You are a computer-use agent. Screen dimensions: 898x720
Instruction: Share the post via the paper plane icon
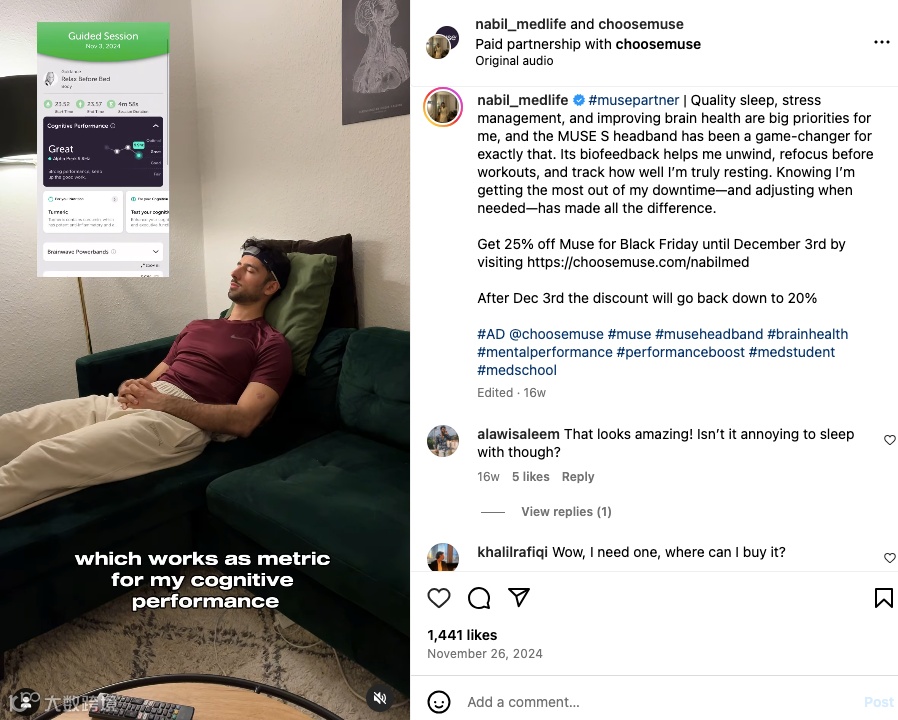click(x=519, y=597)
